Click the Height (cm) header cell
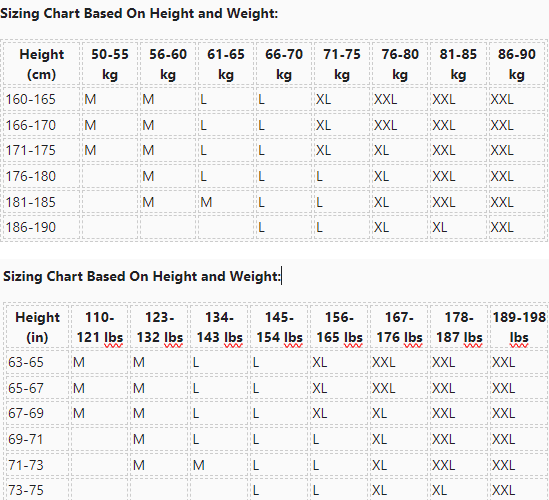 [42, 64]
